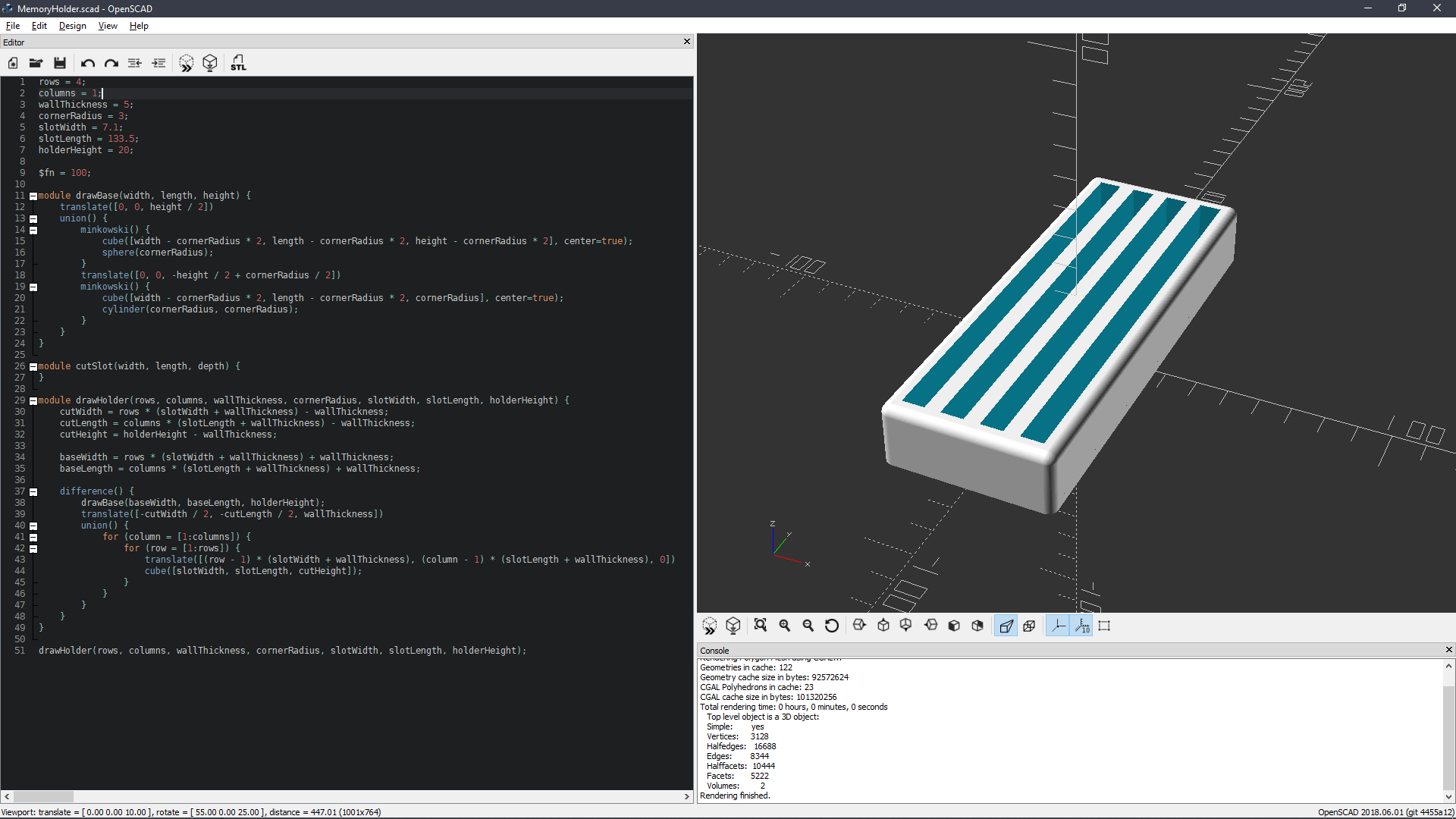The height and width of the screenshot is (819, 1456).
Task: Save the file with the floppy disk icon
Action: [x=60, y=63]
